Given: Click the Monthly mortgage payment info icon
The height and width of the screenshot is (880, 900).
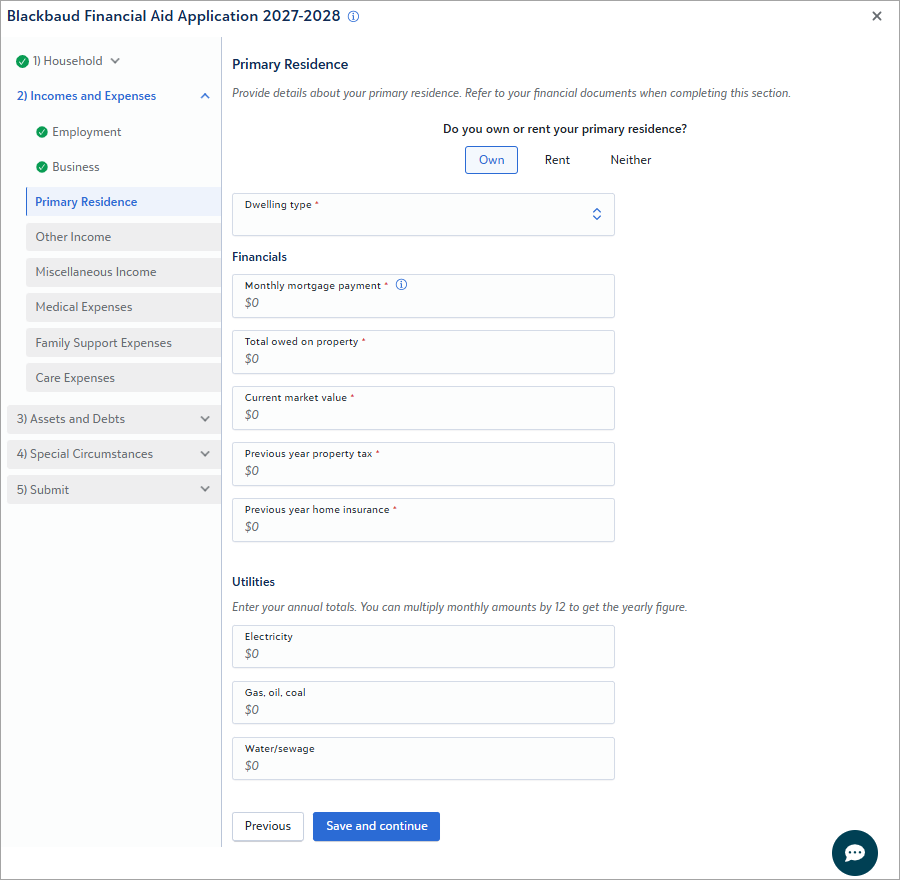Looking at the screenshot, I should tap(402, 285).
